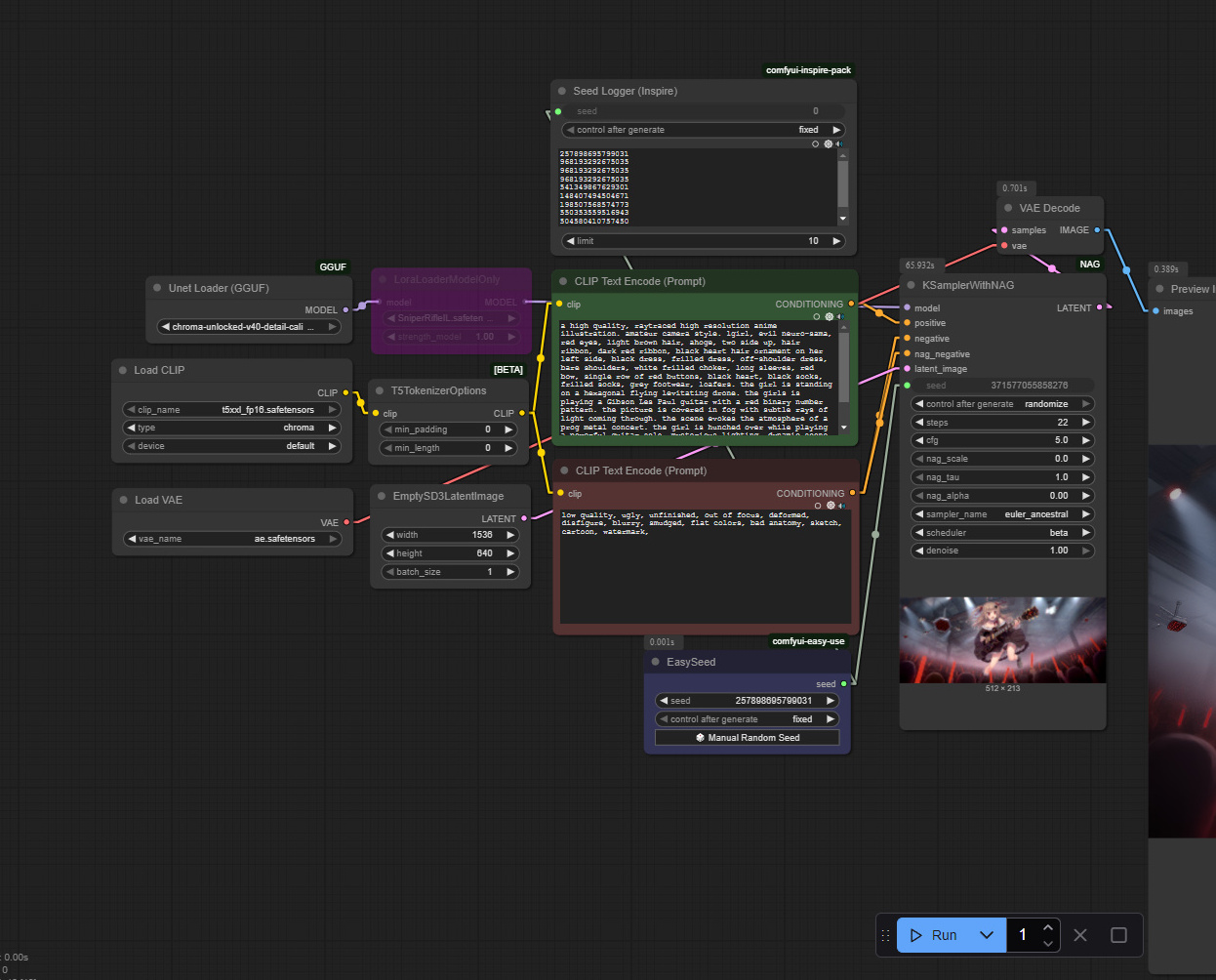The width and height of the screenshot is (1216, 980).
Task: Collapse the KSamplerWithNAG node via its title dot
Action: coord(911,285)
